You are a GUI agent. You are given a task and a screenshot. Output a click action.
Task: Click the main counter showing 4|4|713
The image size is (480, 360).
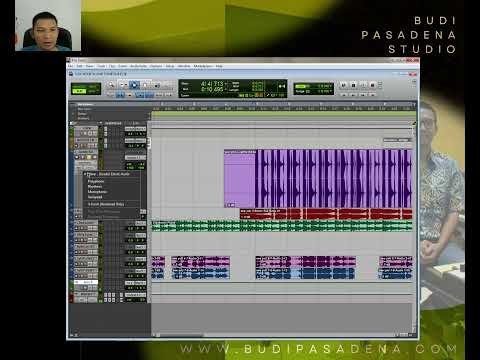[x=212, y=83]
